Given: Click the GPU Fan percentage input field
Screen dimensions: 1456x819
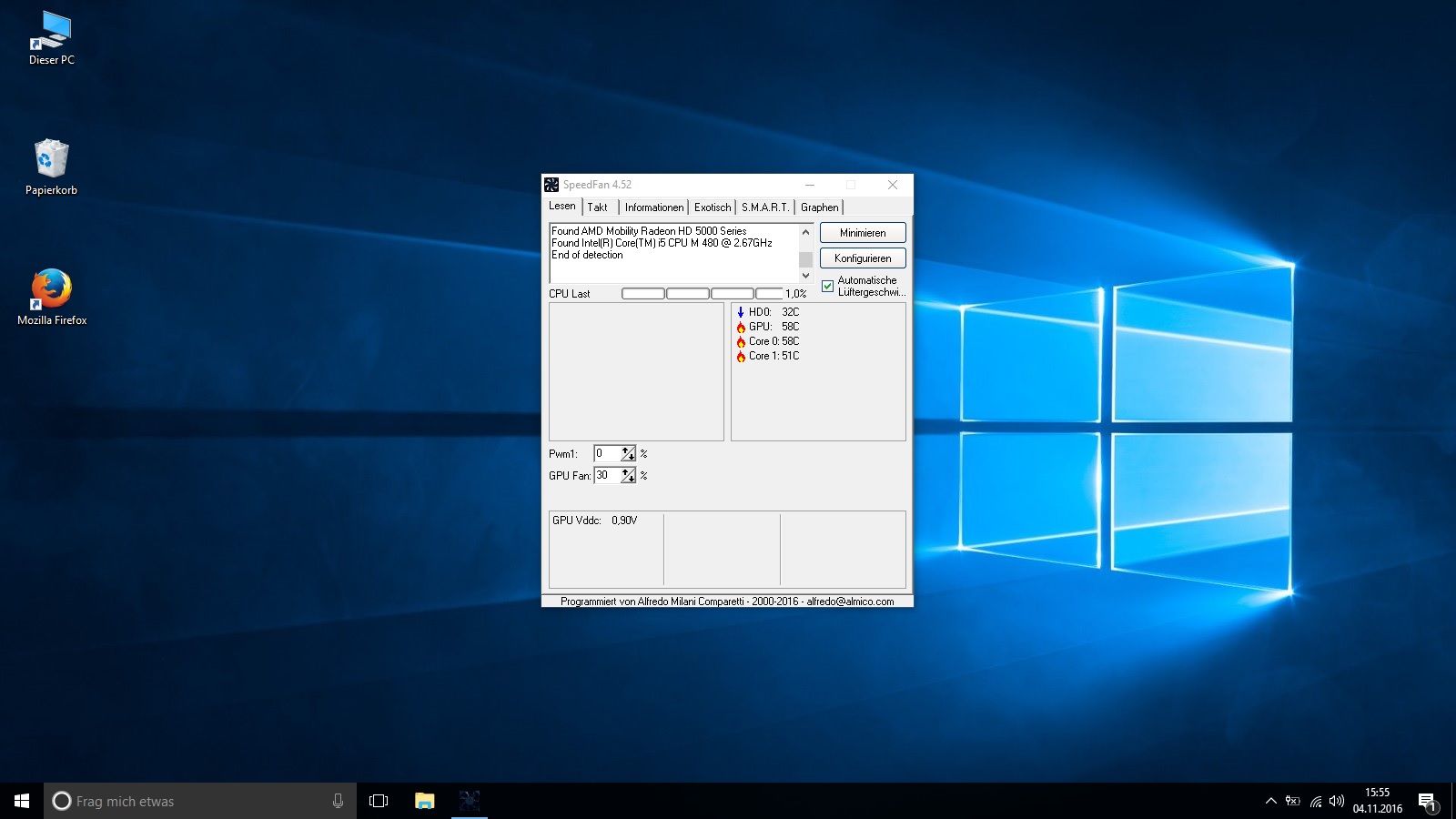Looking at the screenshot, I should [608, 475].
